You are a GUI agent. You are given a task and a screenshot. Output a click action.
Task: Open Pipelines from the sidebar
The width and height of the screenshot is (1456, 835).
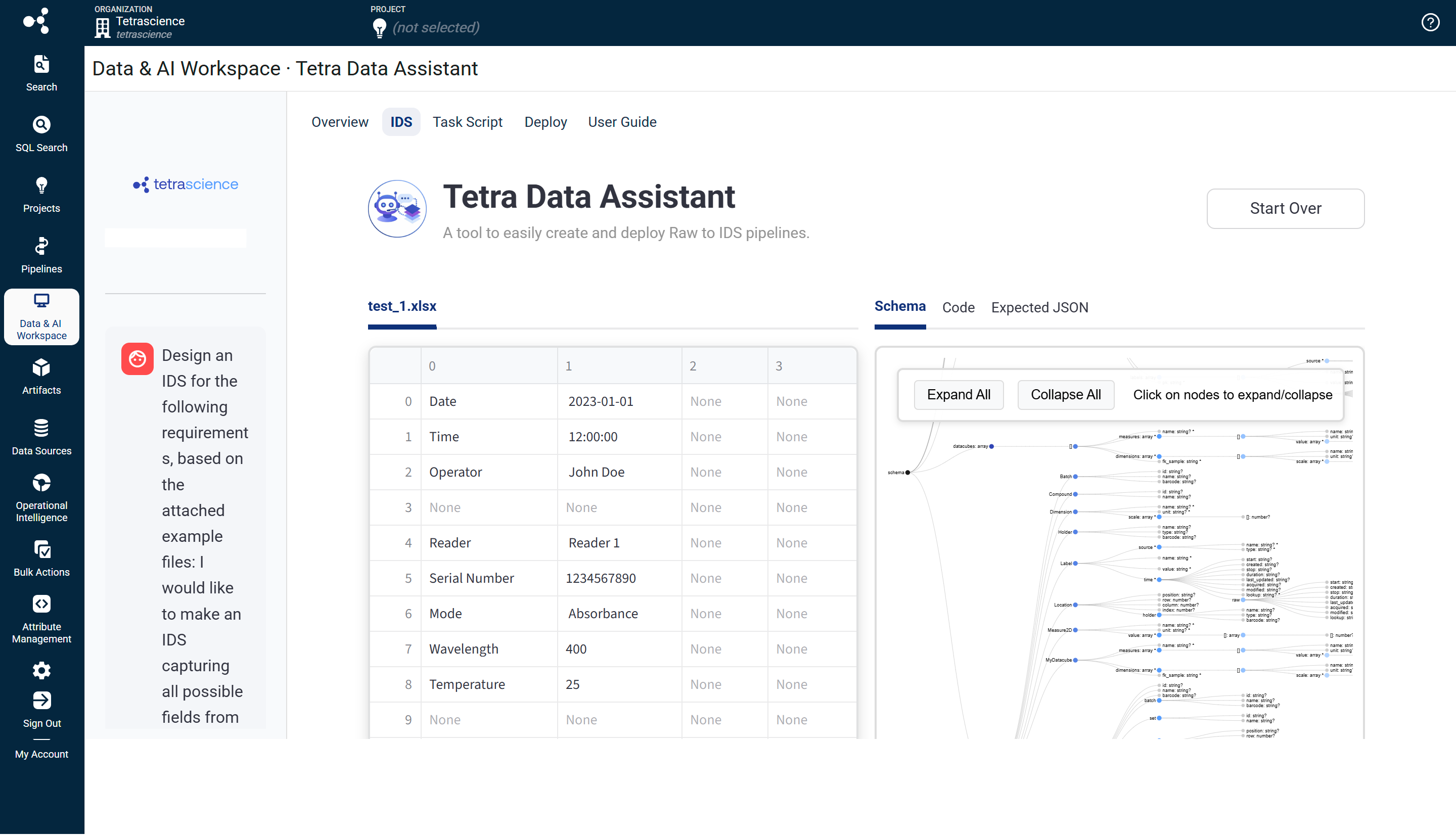coord(41,255)
